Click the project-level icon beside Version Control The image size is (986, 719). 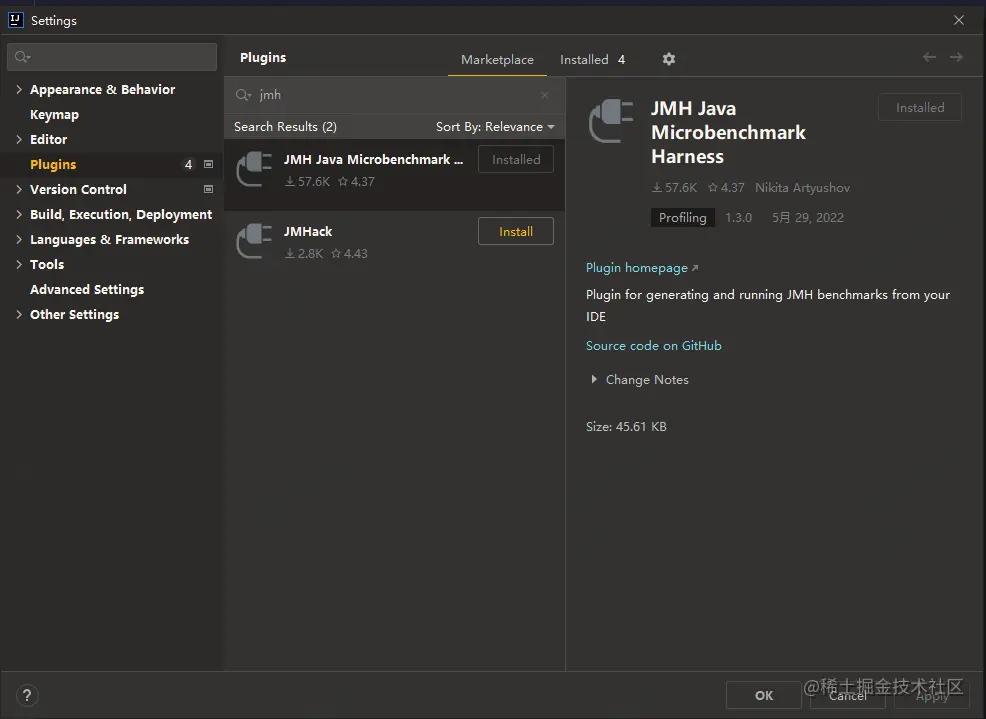[x=208, y=189]
